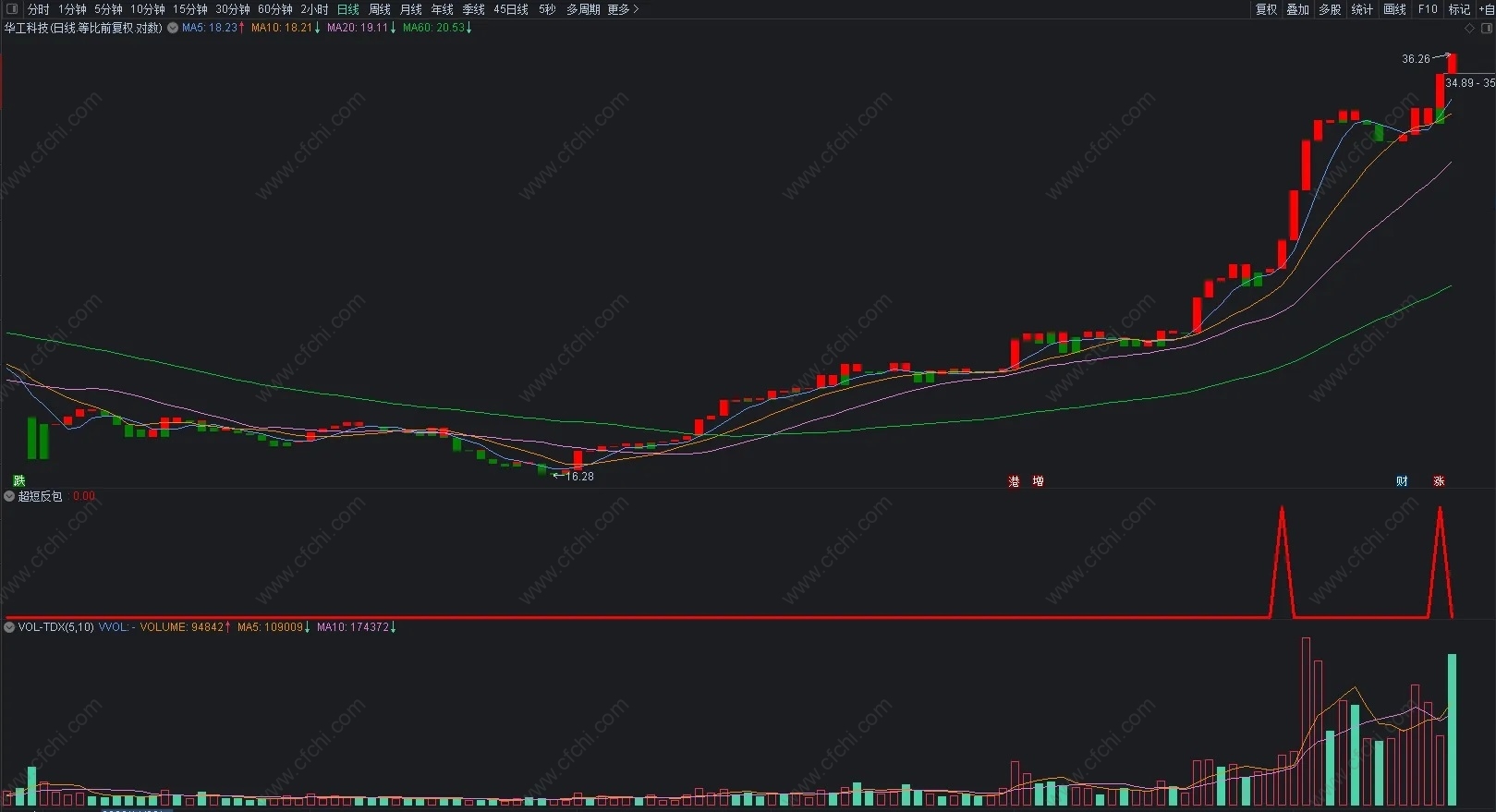Select the 60分钟 period
Viewport: 1496px width, 812px height.
(274, 9)
